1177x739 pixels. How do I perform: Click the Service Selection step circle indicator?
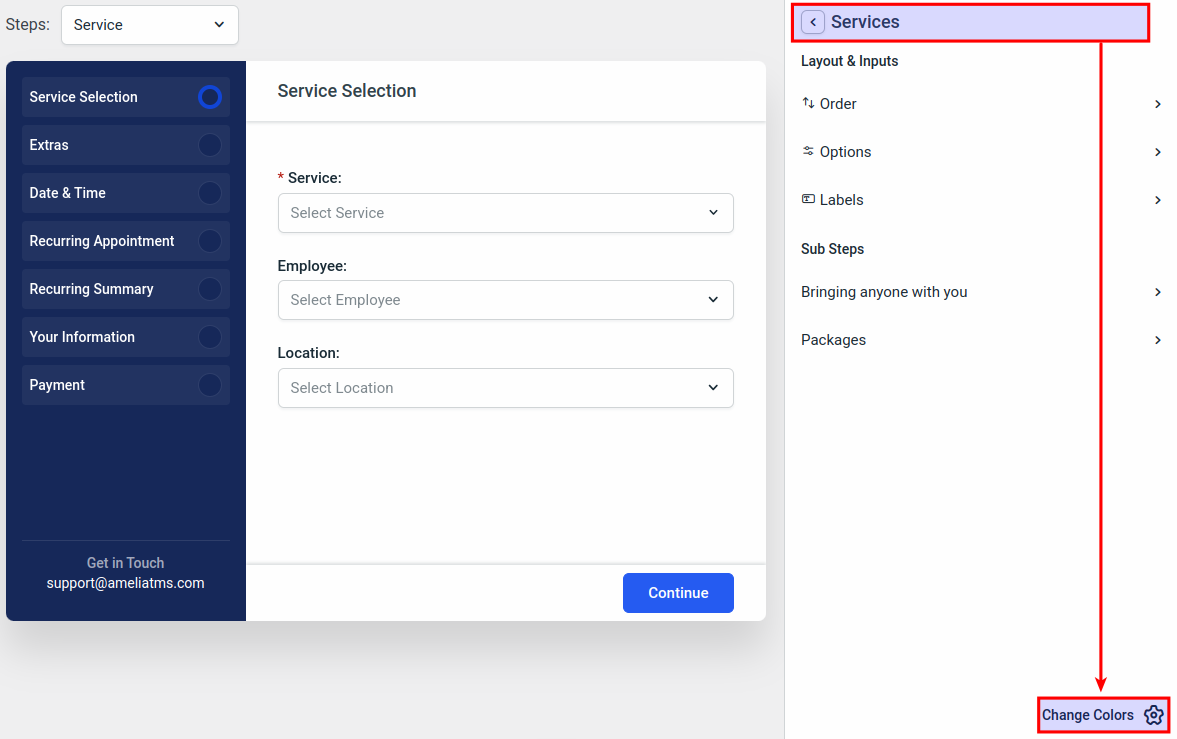(x=209, y=97)
